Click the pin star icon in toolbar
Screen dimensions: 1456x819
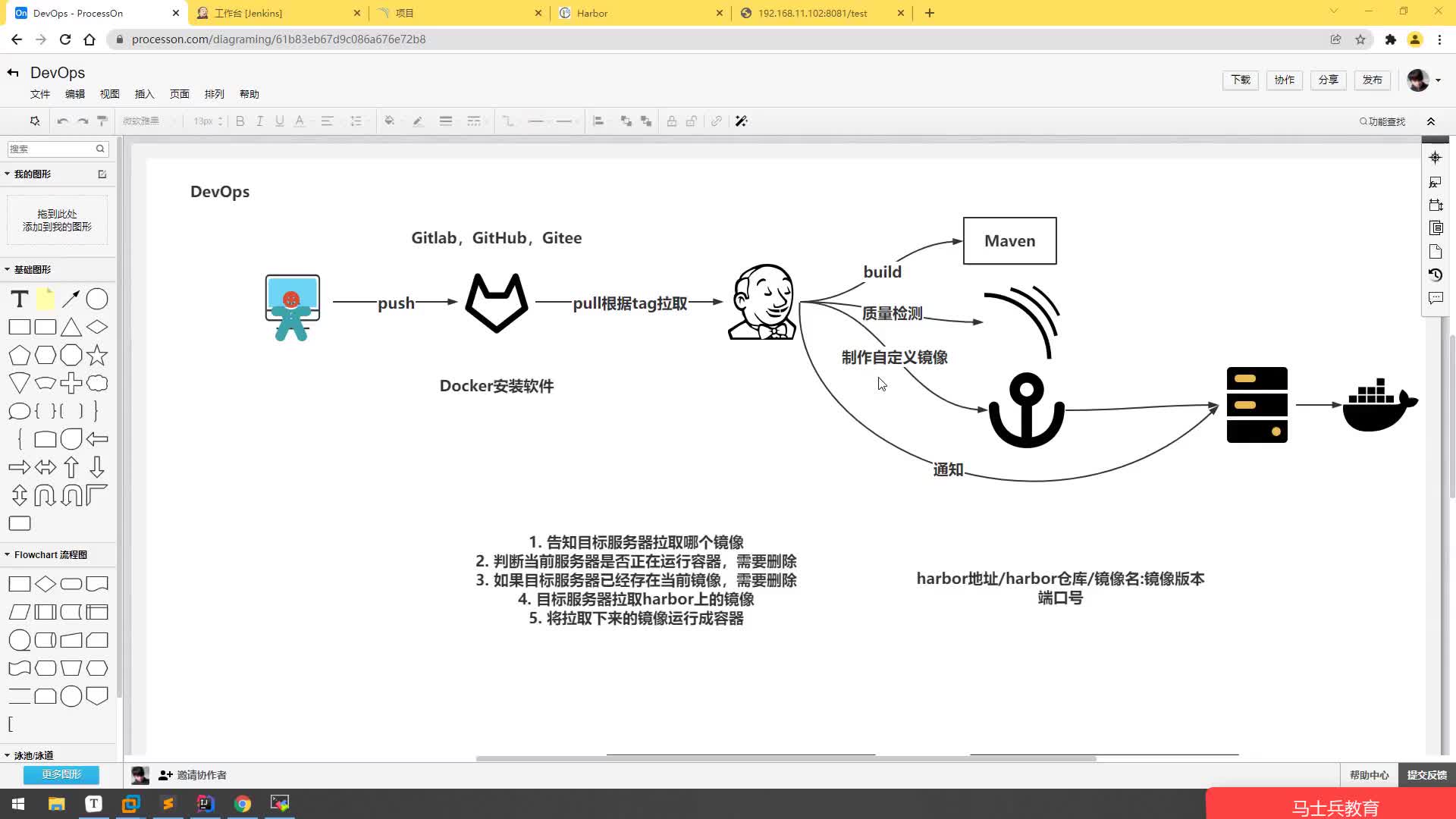click(x=35, y=121)
